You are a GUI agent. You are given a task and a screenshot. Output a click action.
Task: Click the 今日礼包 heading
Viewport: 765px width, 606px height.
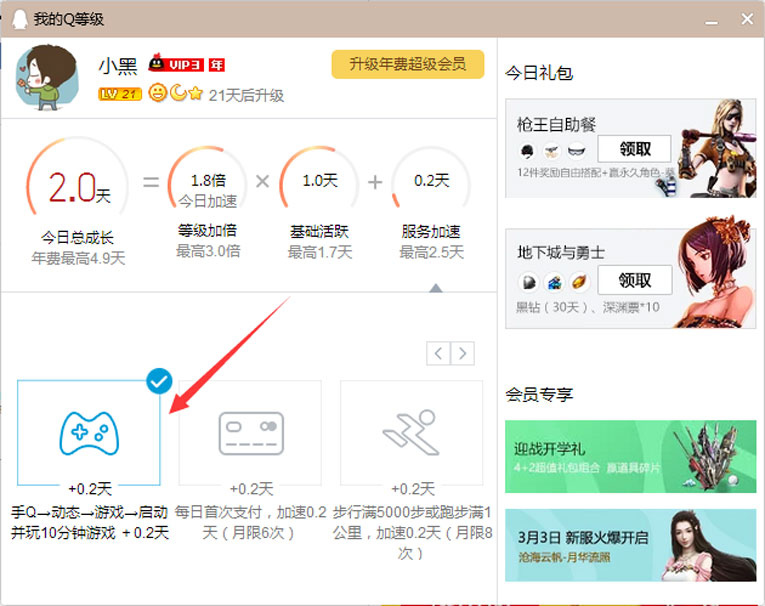click(x=539, y=73)
